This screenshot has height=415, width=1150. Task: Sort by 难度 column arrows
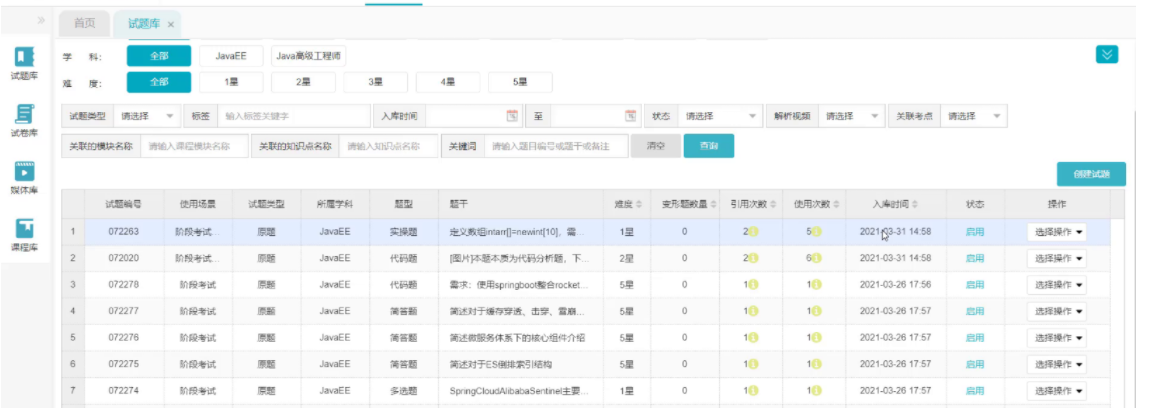click(638, 205)
